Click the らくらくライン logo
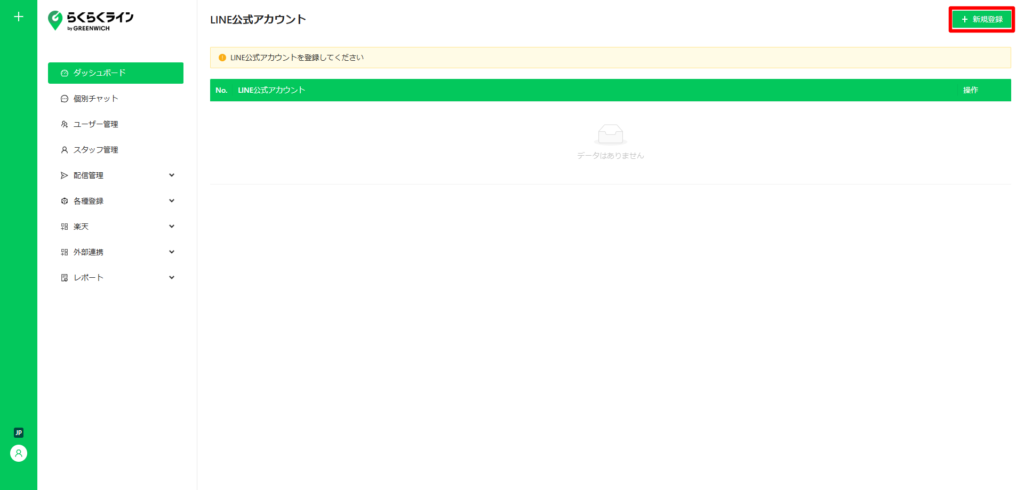 (91, 20)
